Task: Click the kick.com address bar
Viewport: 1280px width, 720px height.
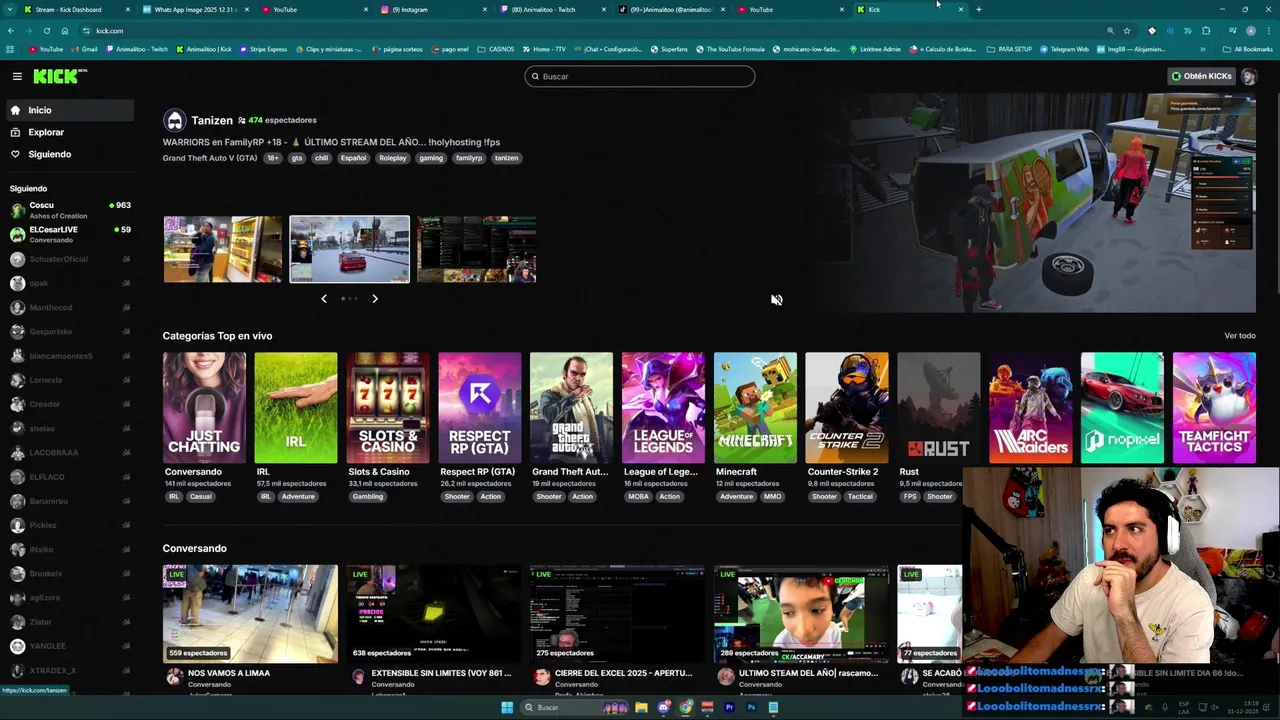Action: click(x=590, y=31)
